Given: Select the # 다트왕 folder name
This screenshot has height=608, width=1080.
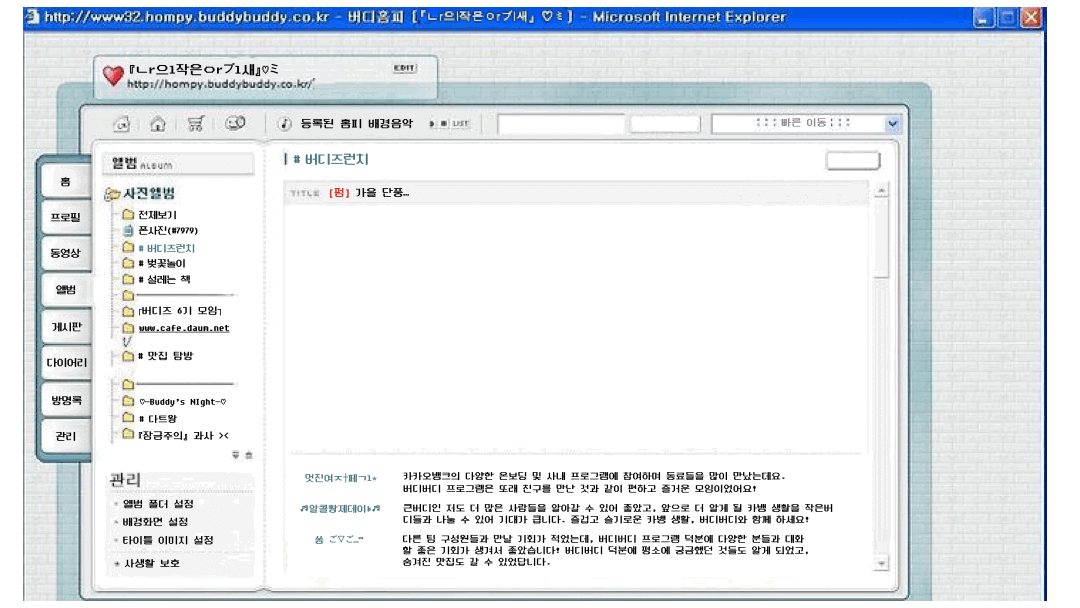Looking at the screenshot, I should coord(158,419).
